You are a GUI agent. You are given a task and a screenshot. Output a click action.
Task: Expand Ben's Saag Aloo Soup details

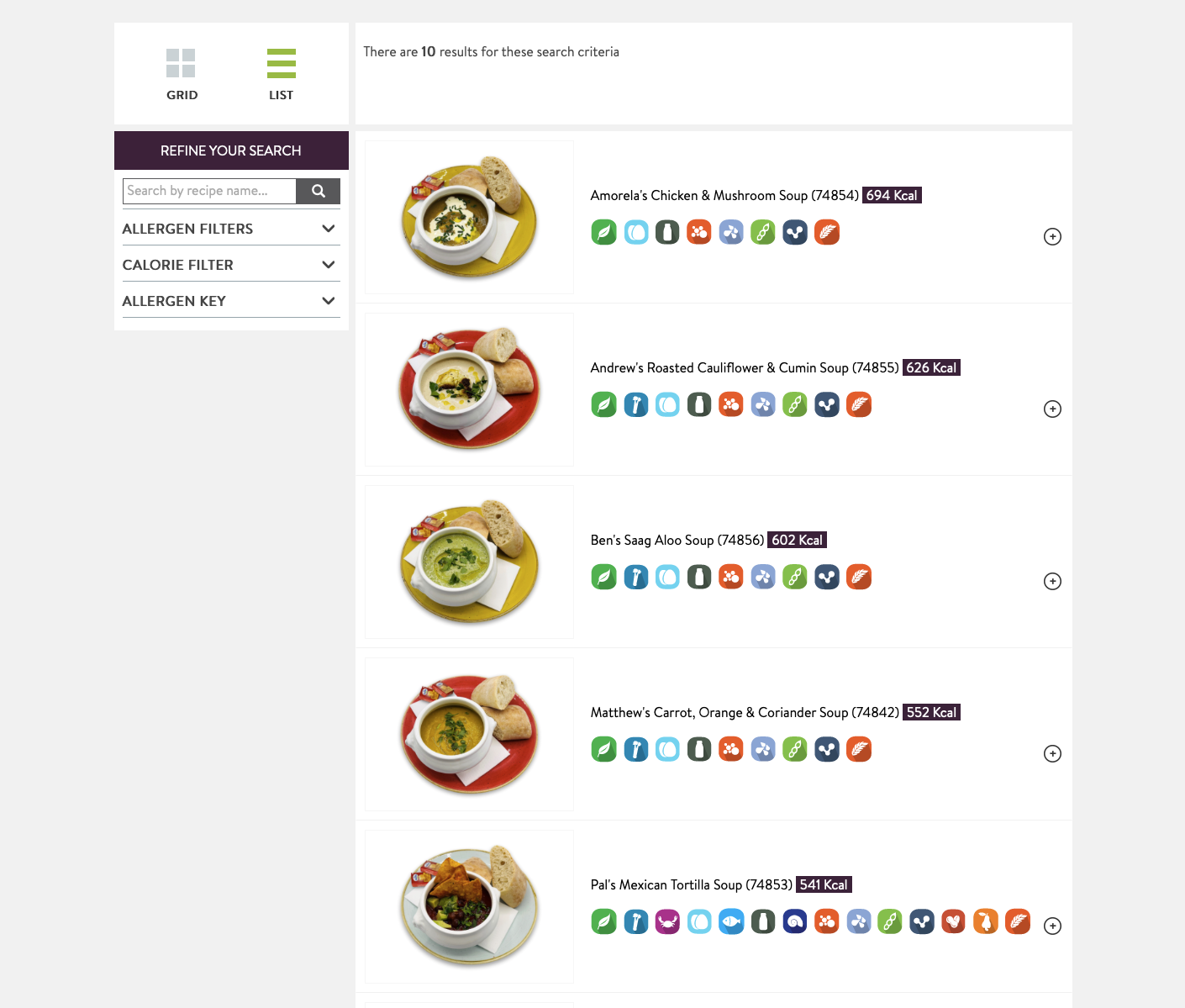1052,582
